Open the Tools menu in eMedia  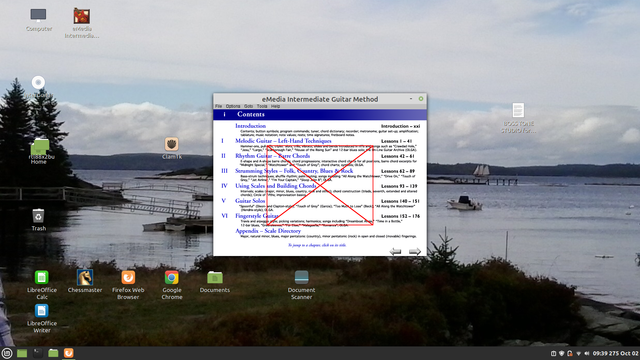262,106
